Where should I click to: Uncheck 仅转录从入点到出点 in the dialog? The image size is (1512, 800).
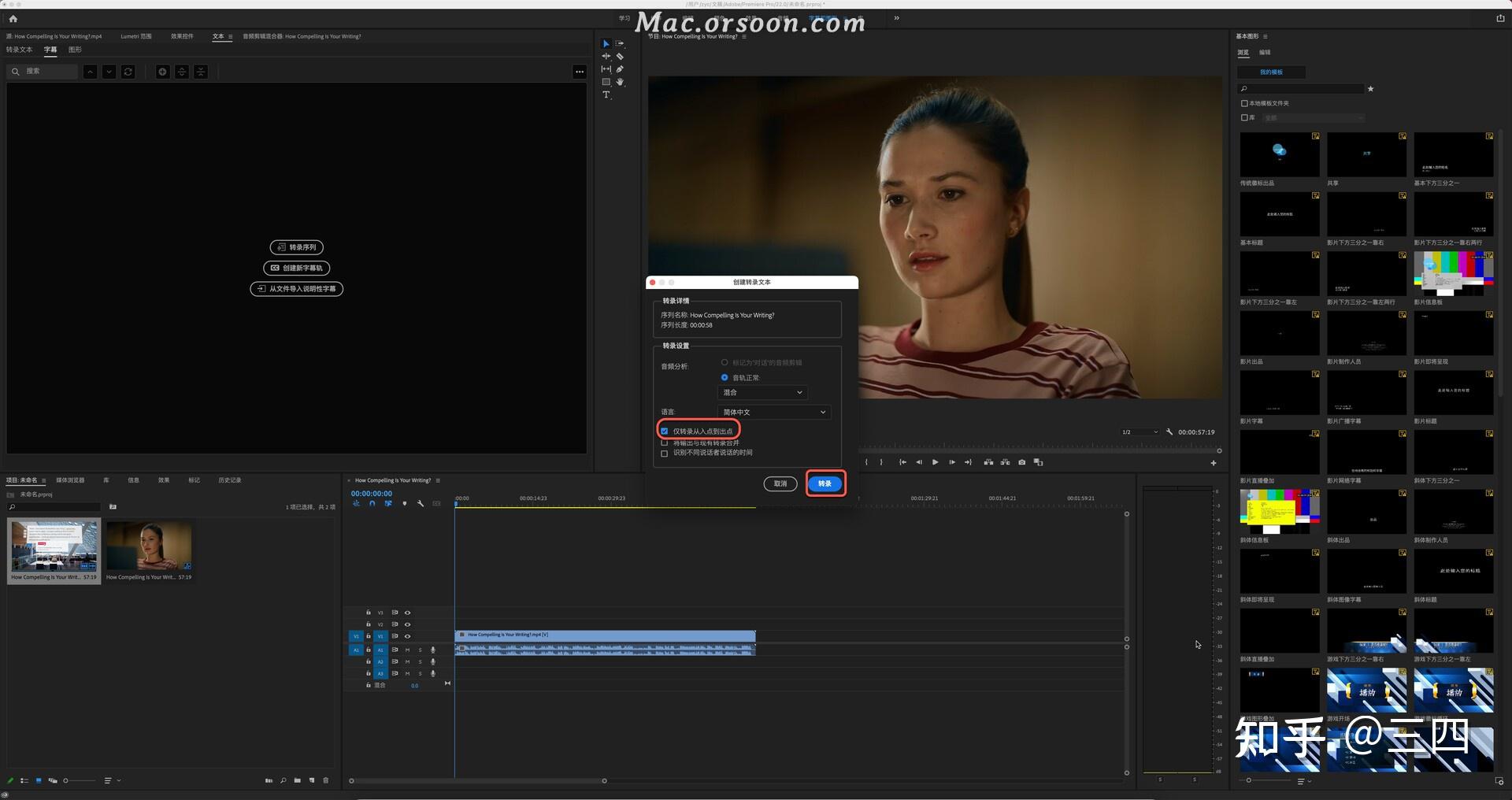(665, 430)
